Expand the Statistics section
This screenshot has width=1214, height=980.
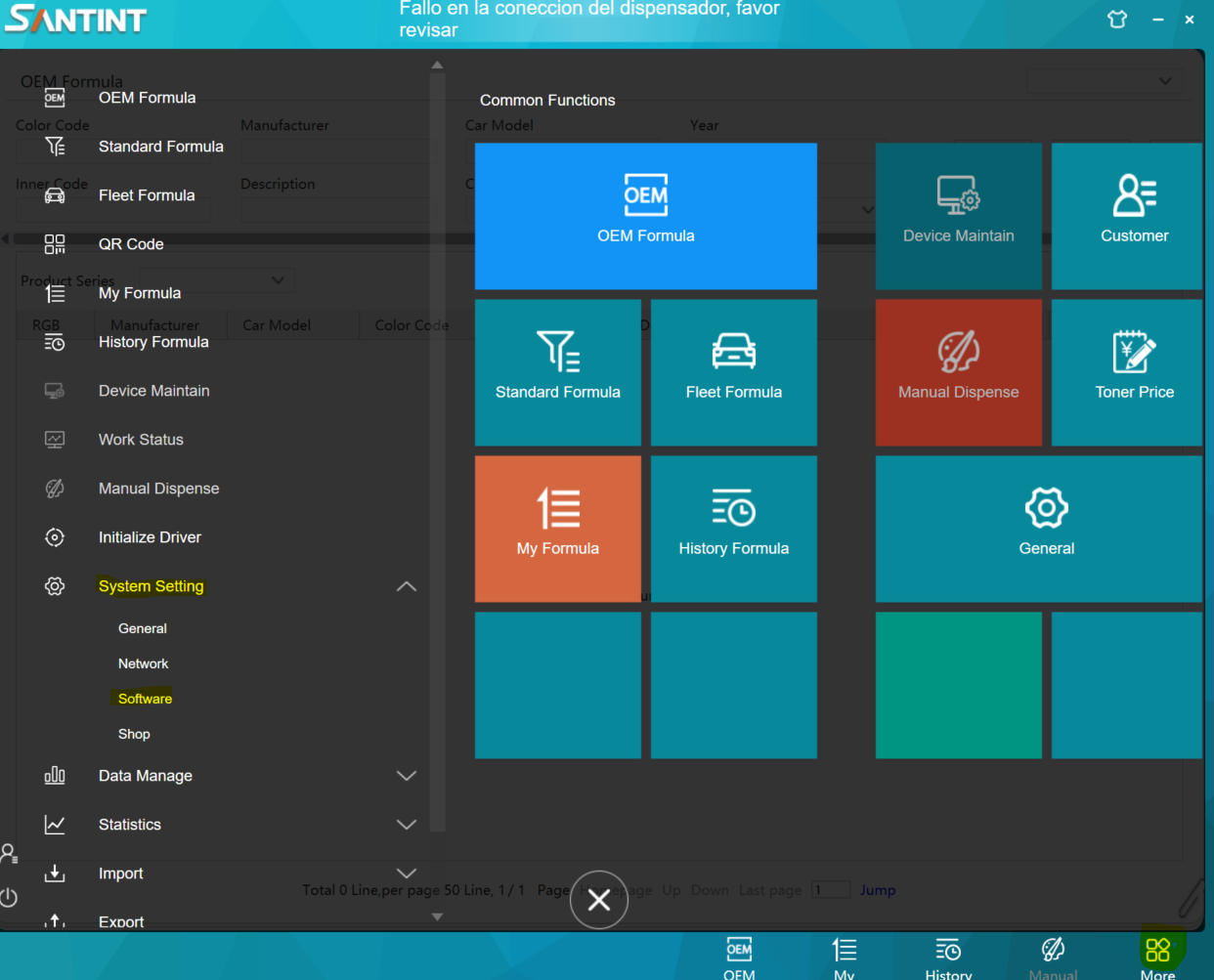coord(407,825)
